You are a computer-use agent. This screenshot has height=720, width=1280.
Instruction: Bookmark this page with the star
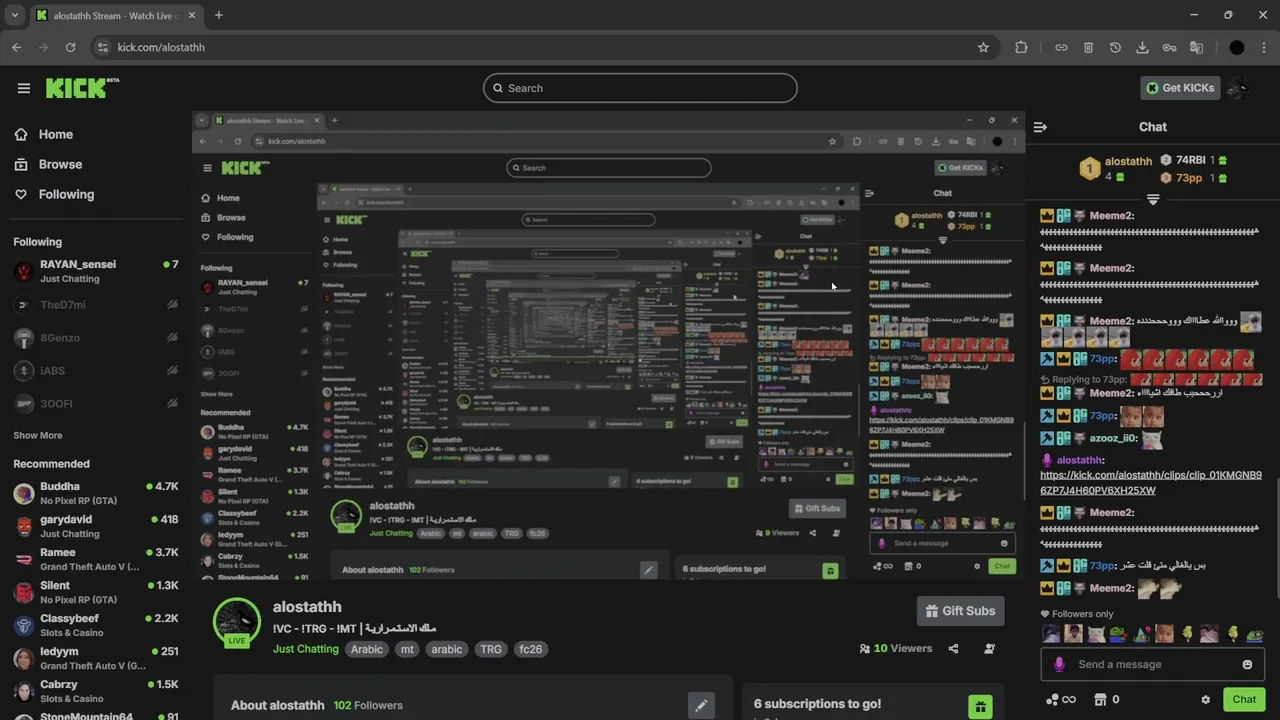[x=983, y=47]
